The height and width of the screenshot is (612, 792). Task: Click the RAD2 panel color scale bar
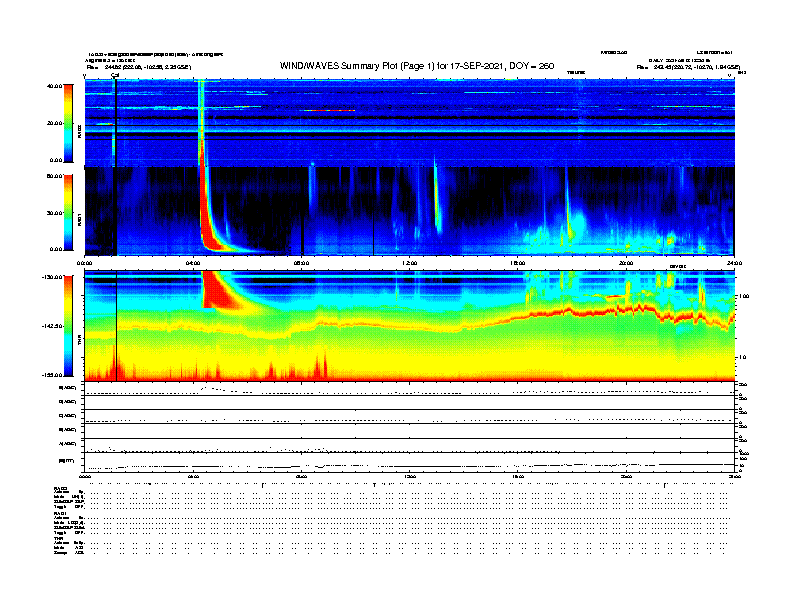[x=68, y=123]
